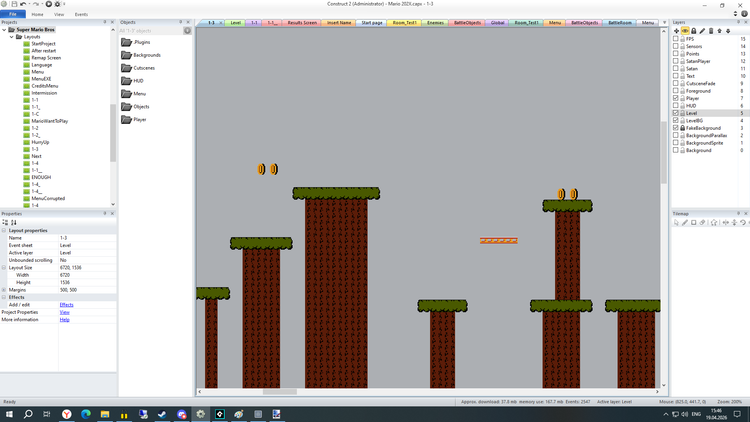750x422 pixels.
Task: Redo via the quick access toolbar arrow
Action: (35, 4)
